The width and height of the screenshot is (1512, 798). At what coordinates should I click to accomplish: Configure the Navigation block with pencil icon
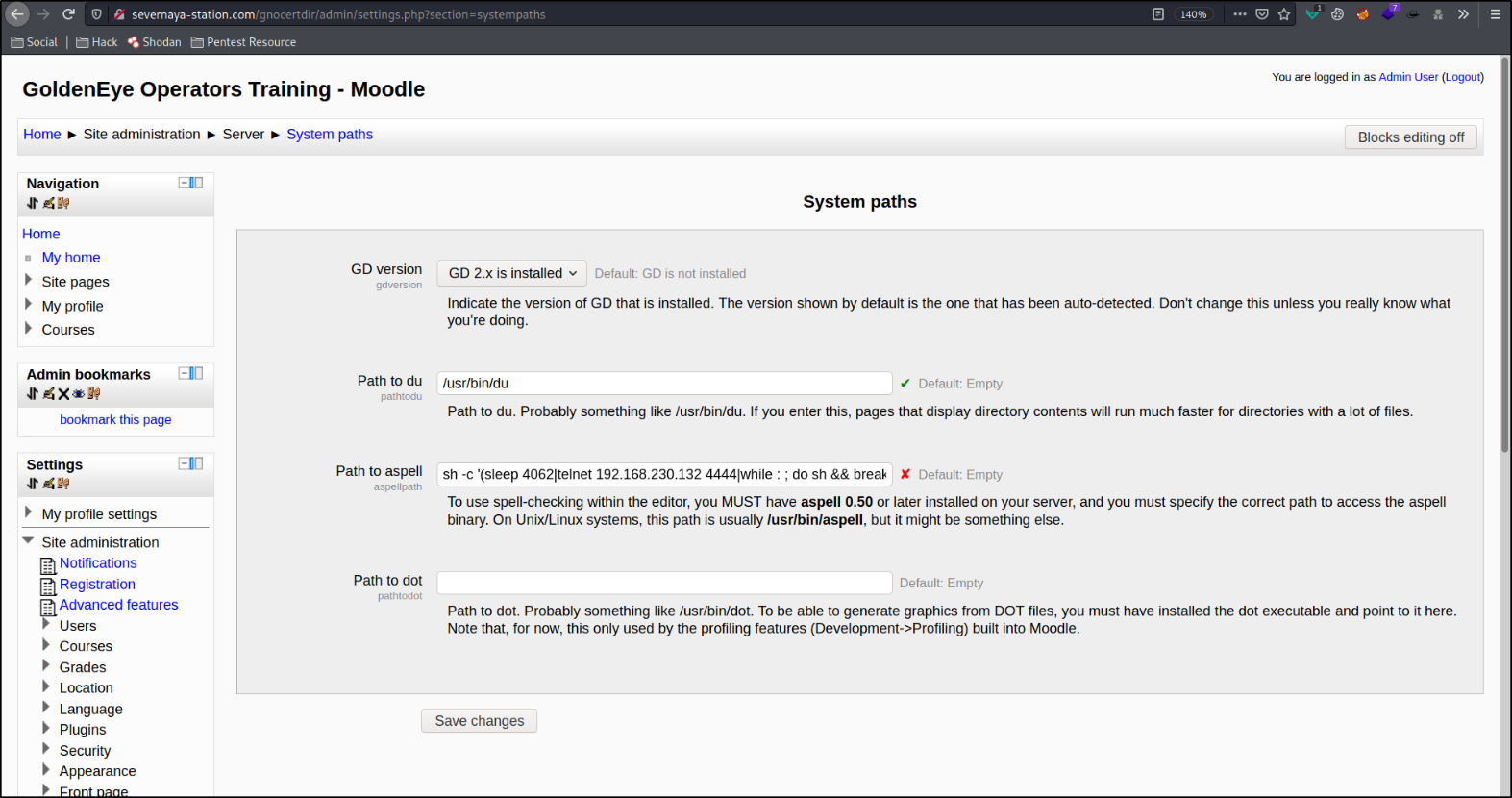(49, 203)
